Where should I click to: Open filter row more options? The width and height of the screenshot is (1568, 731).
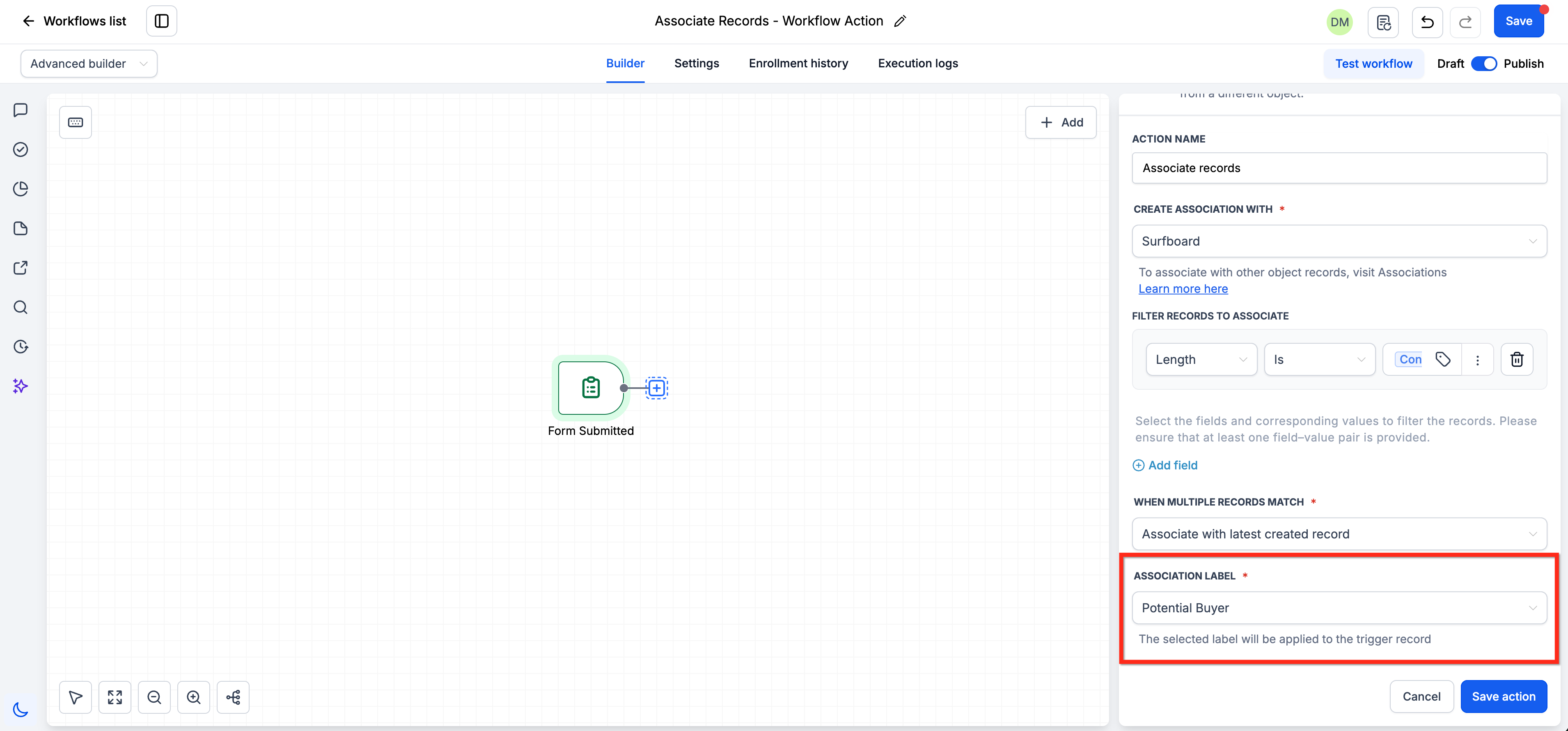pos(1477,360)
